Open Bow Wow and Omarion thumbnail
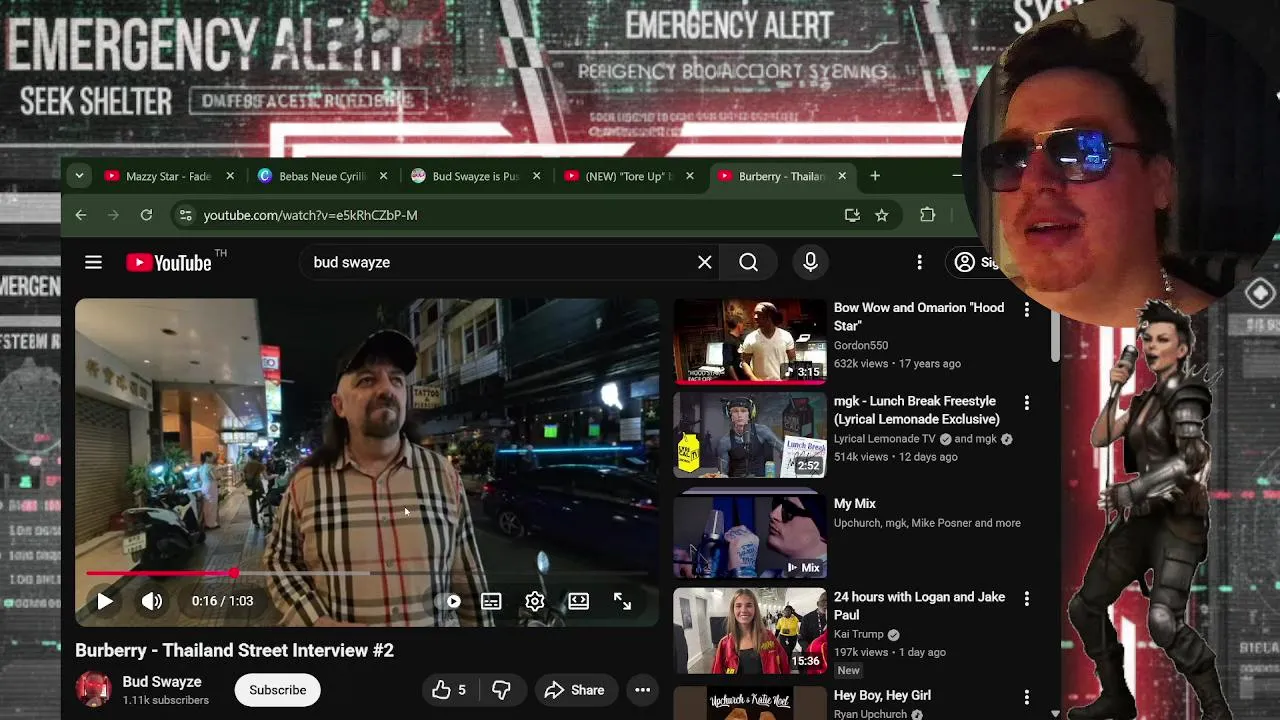This screenshot has height=720, width=1280. click(x=750, y=341)
